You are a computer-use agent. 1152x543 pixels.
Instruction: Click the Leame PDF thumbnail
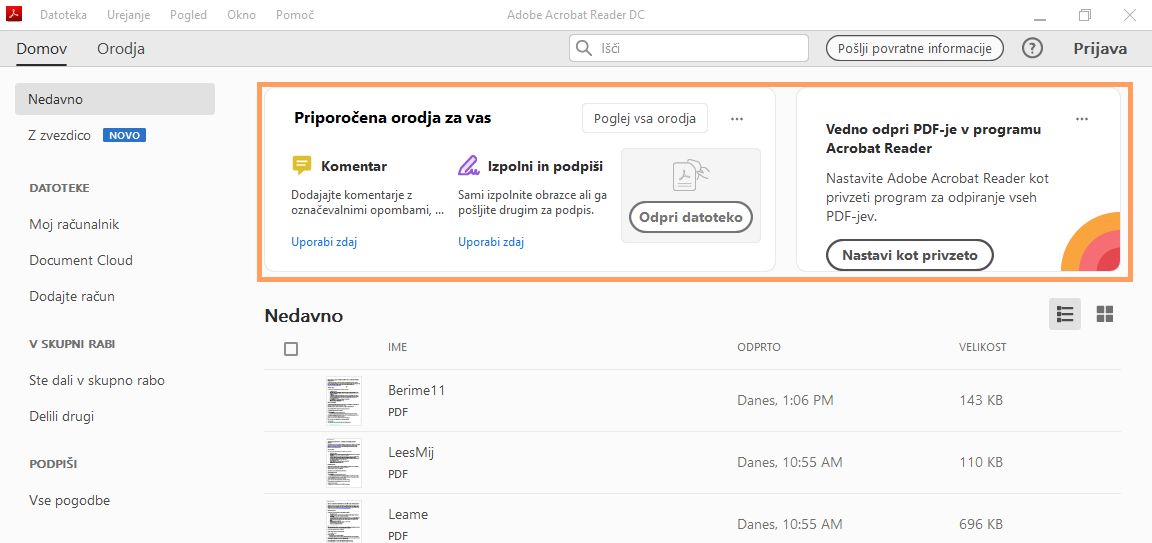[x=344, y=522]
